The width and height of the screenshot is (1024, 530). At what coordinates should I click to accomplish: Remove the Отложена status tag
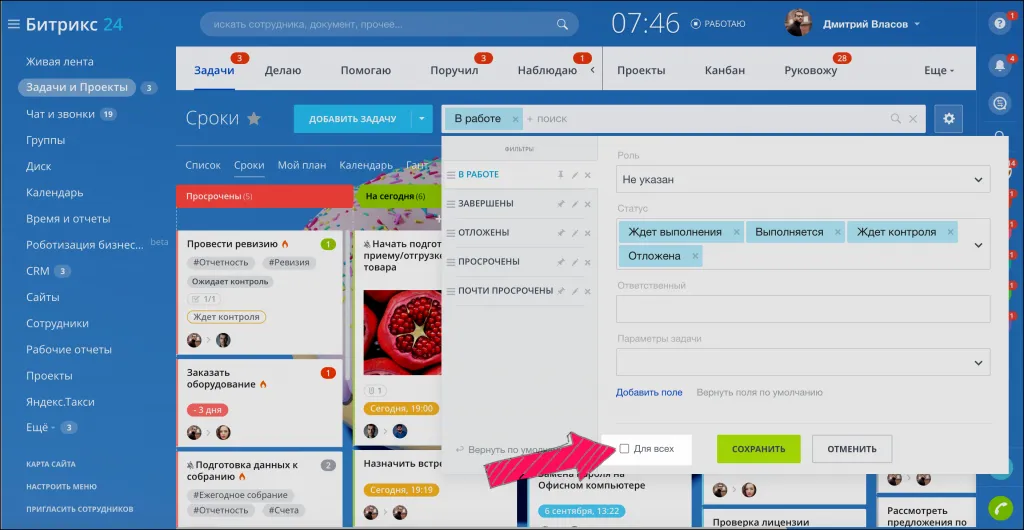click(696, 256)
